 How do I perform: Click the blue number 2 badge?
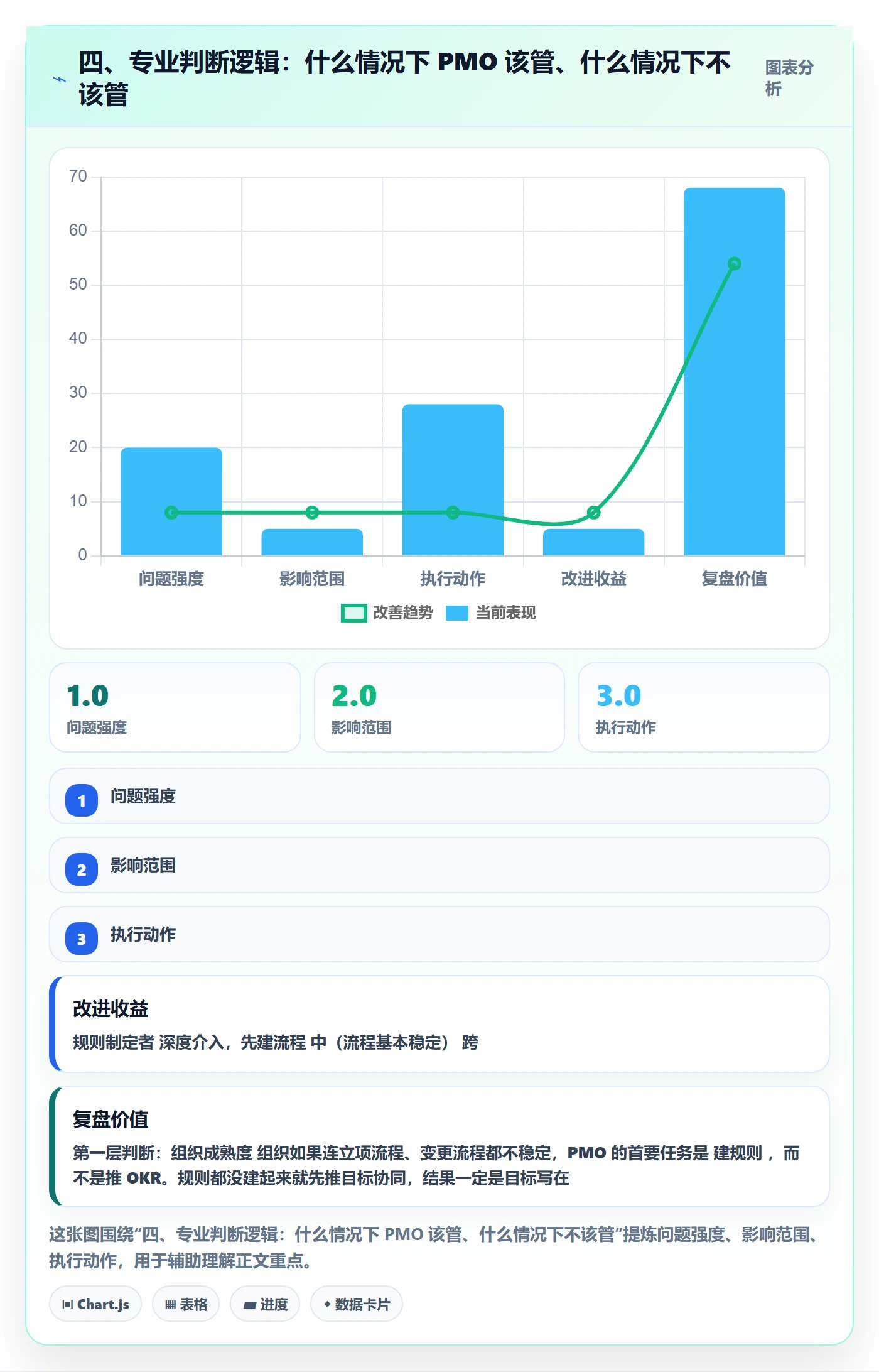click(82, 870)
